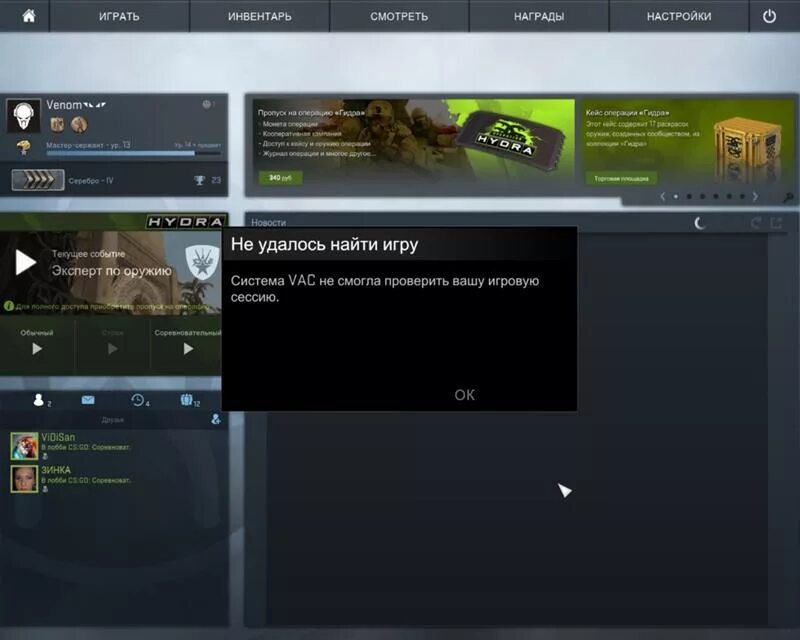Start the middle greyed-out mode arrow
The width and height of the screenshot is (800, 640).
point(112,349)
